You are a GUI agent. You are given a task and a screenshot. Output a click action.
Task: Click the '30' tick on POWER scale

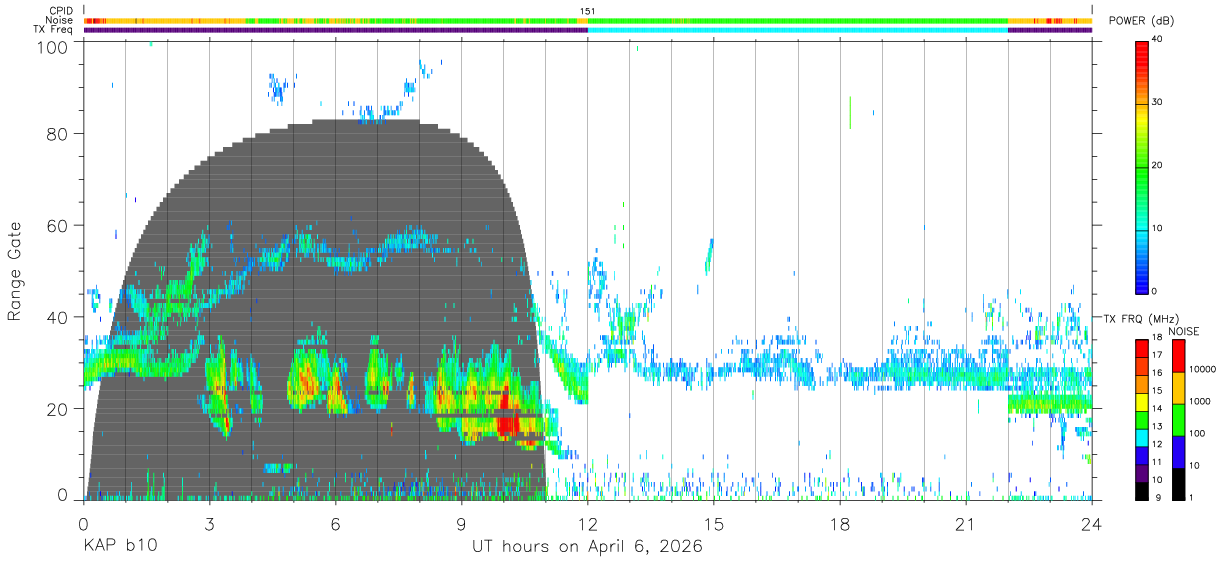(1157, 103)
